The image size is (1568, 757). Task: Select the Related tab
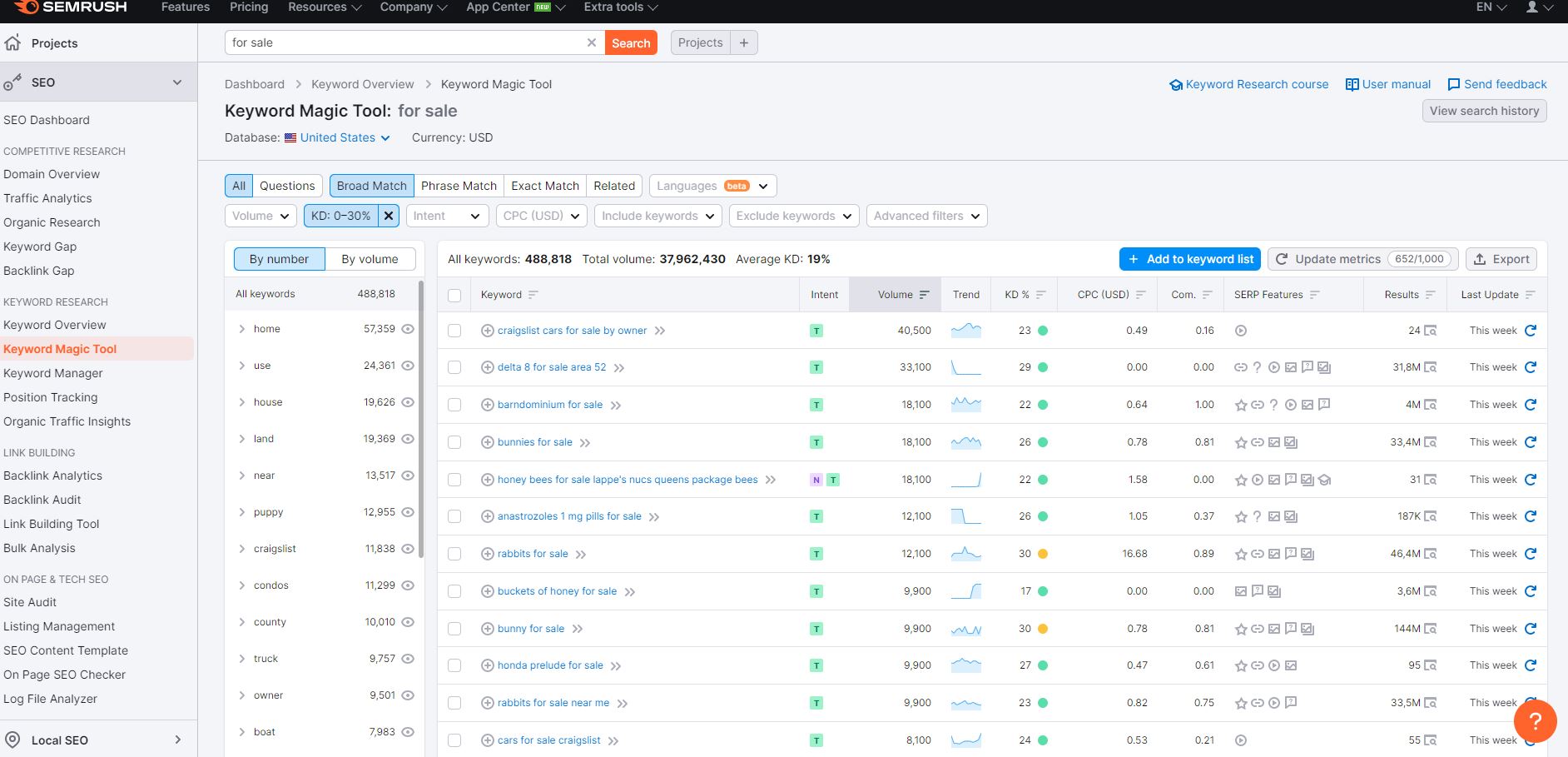click(614, 186)
